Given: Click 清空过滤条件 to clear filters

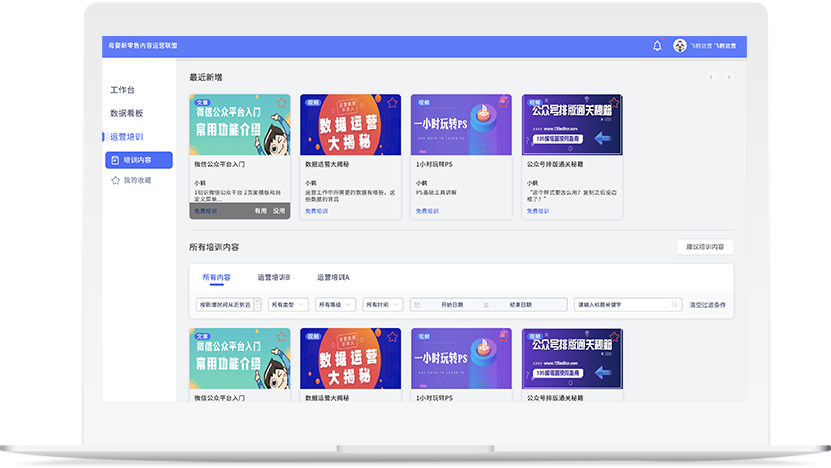Looking at the screenshot, I should 708,304.
